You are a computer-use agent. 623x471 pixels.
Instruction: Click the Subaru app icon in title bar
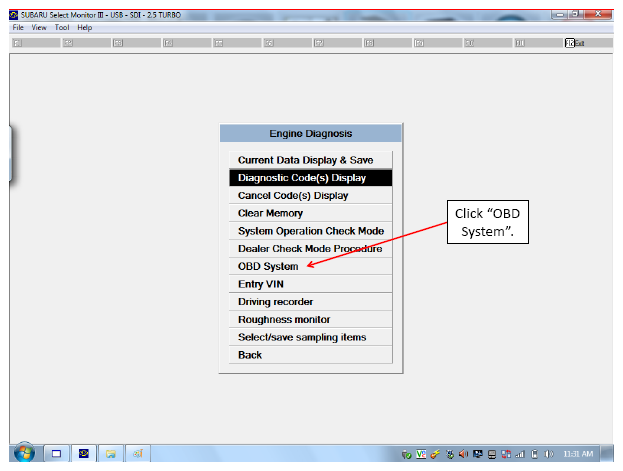[14, 15]
